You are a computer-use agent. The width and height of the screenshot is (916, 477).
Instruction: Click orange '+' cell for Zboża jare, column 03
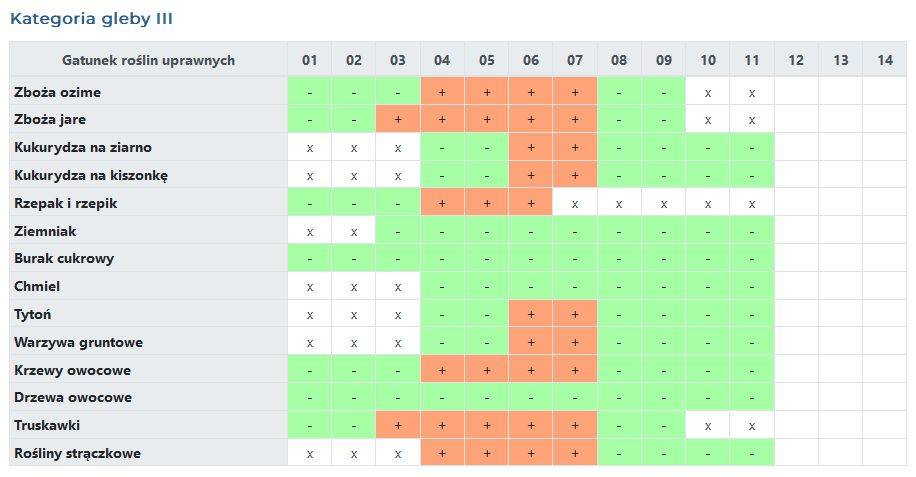pos(398,120)
